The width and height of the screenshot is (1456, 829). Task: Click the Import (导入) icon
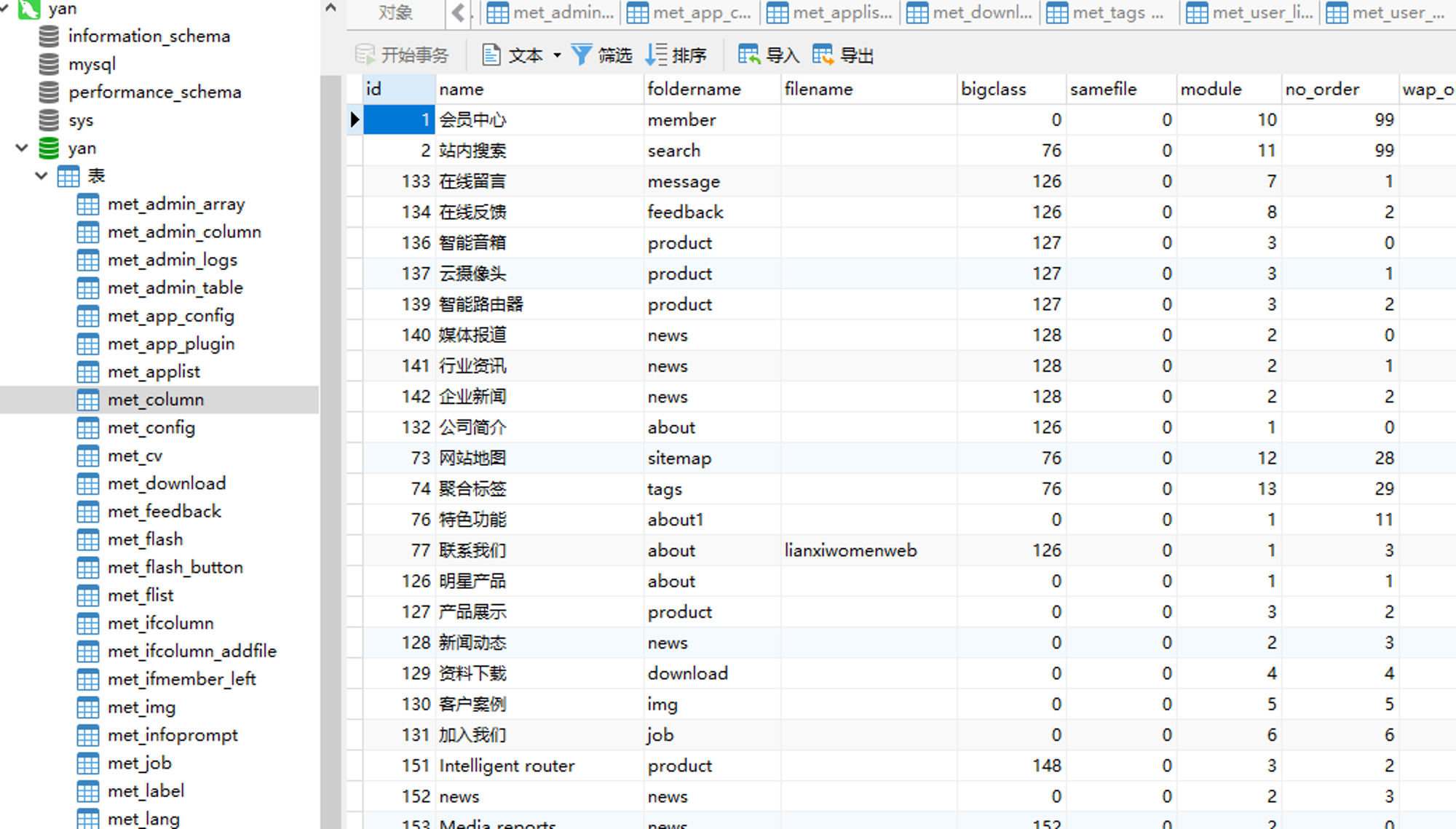point(749,55)
